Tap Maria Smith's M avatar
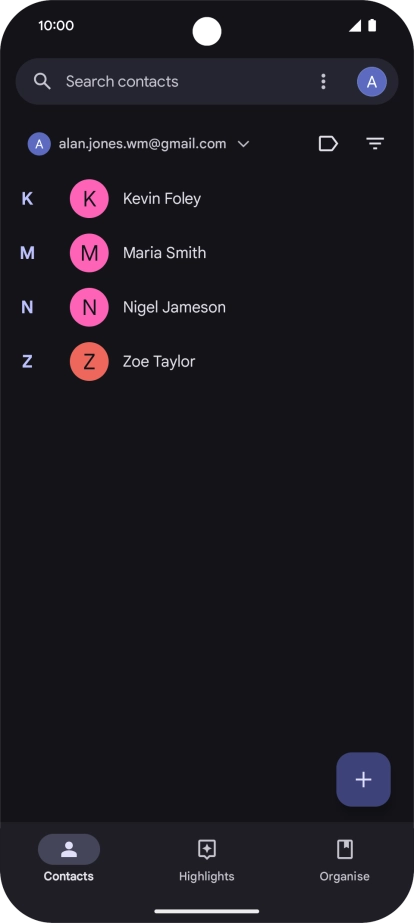 click(89, 253)
